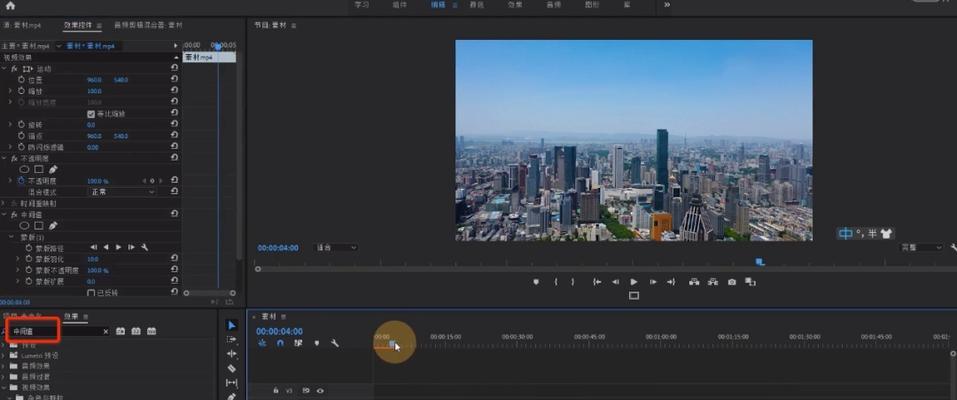The image size is (957, 400).
Task: Go to Out point in Program monitor
Action: click(x=671, y=282)
